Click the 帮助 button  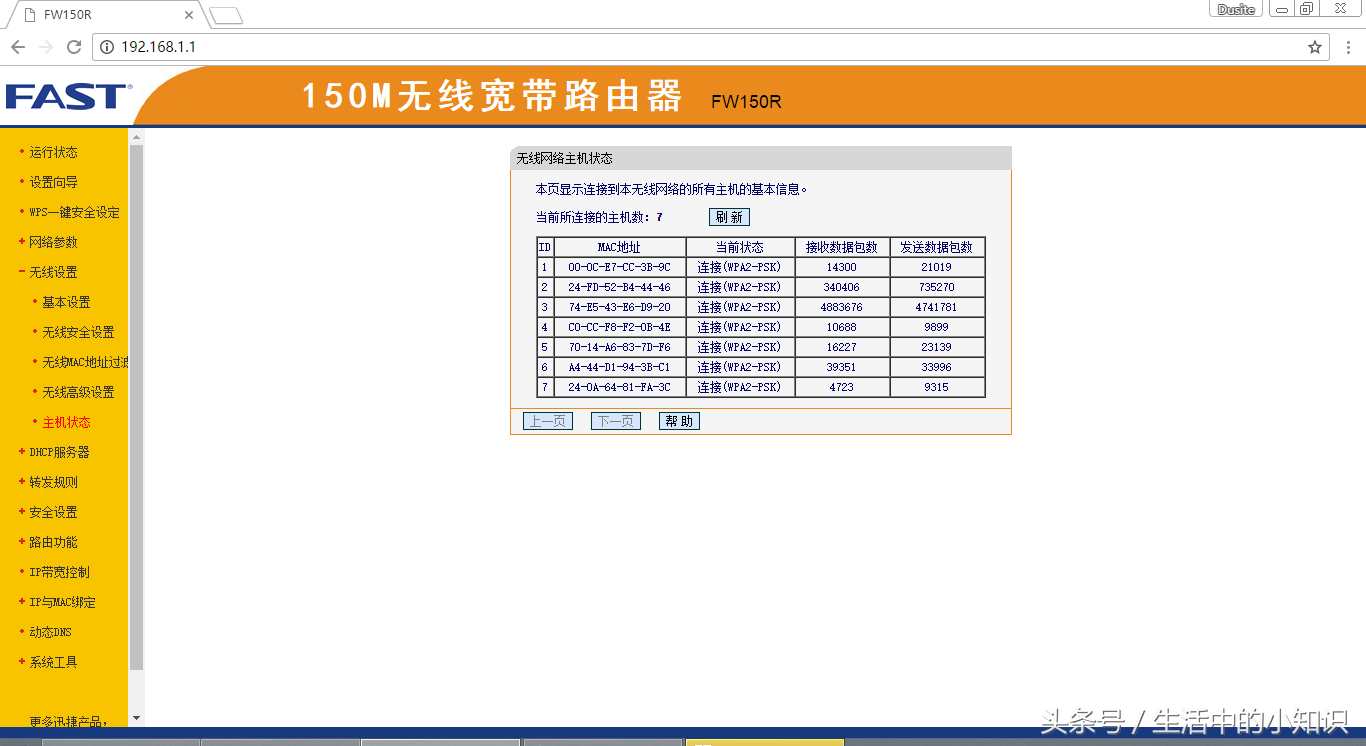coord(679,421)
